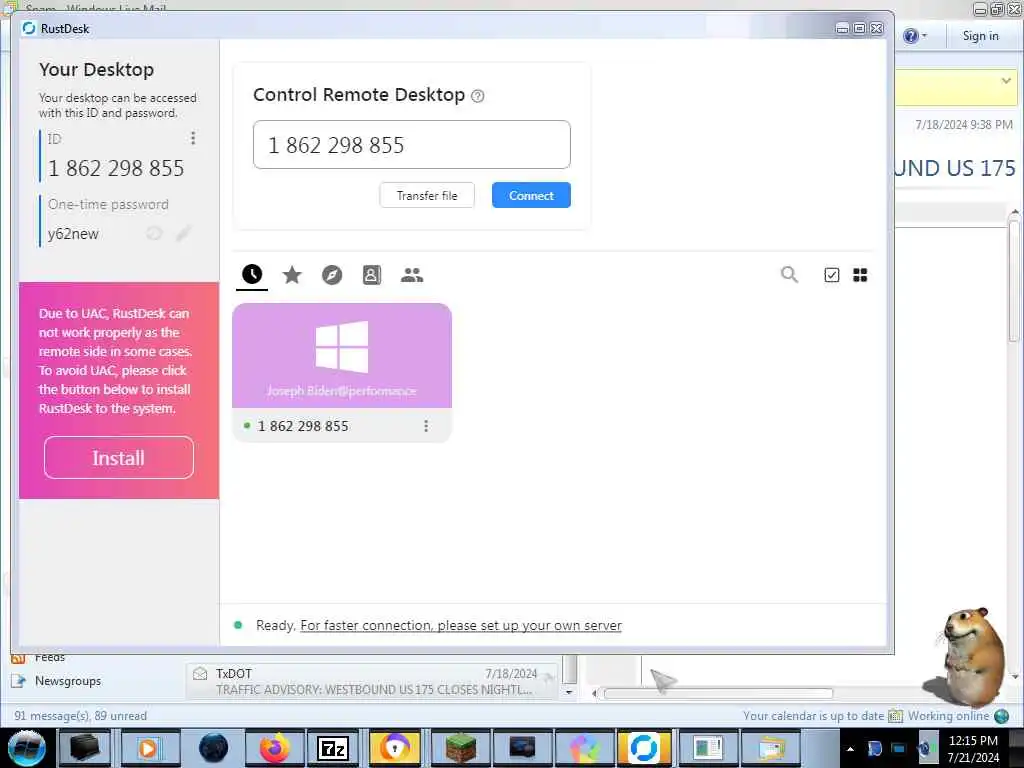Open the Minecraft grass block taskbar icon
The width and height of the screenshot is (1024, 768).
(x=460, y=748)
